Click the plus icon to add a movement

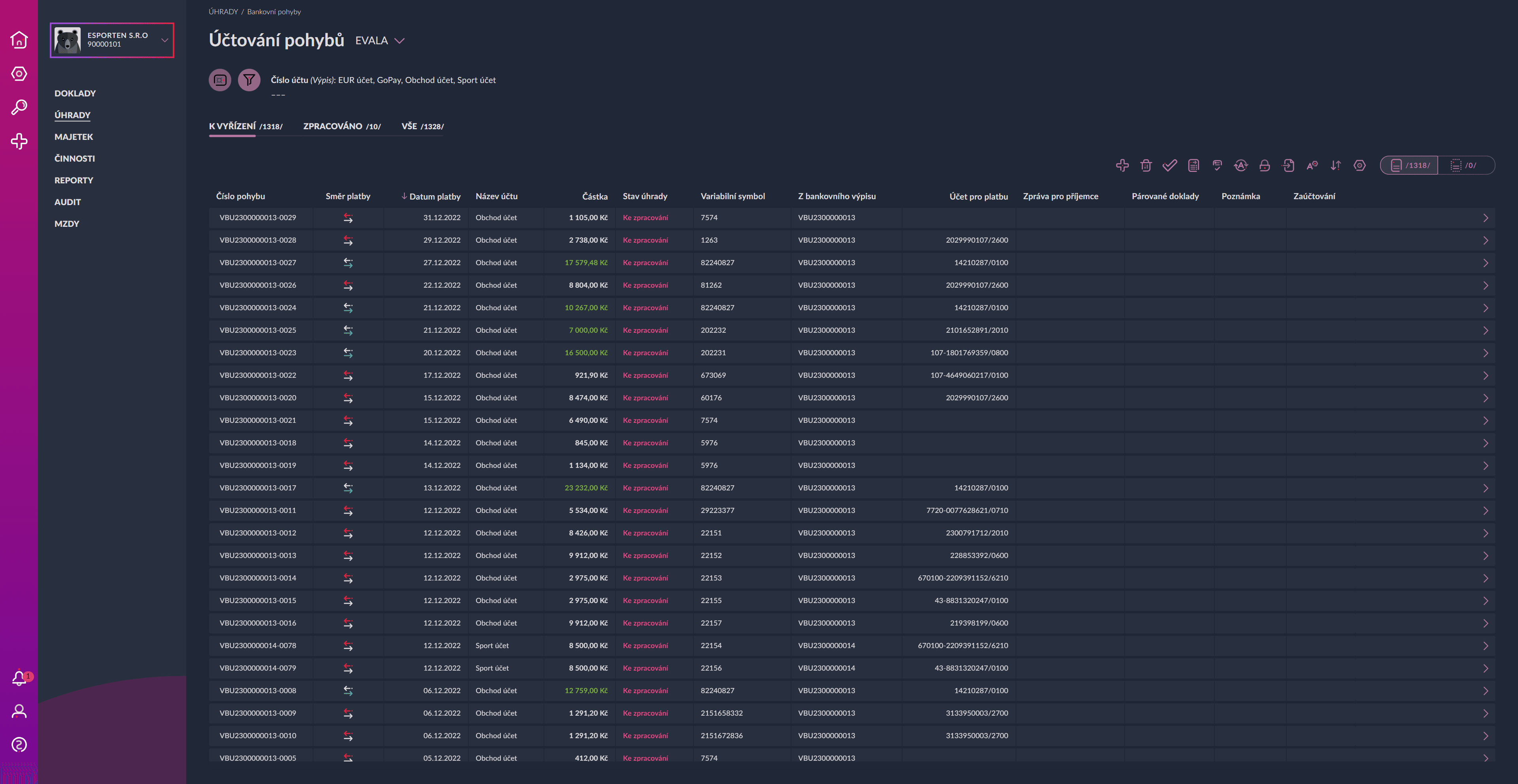tap(1122, 166)
